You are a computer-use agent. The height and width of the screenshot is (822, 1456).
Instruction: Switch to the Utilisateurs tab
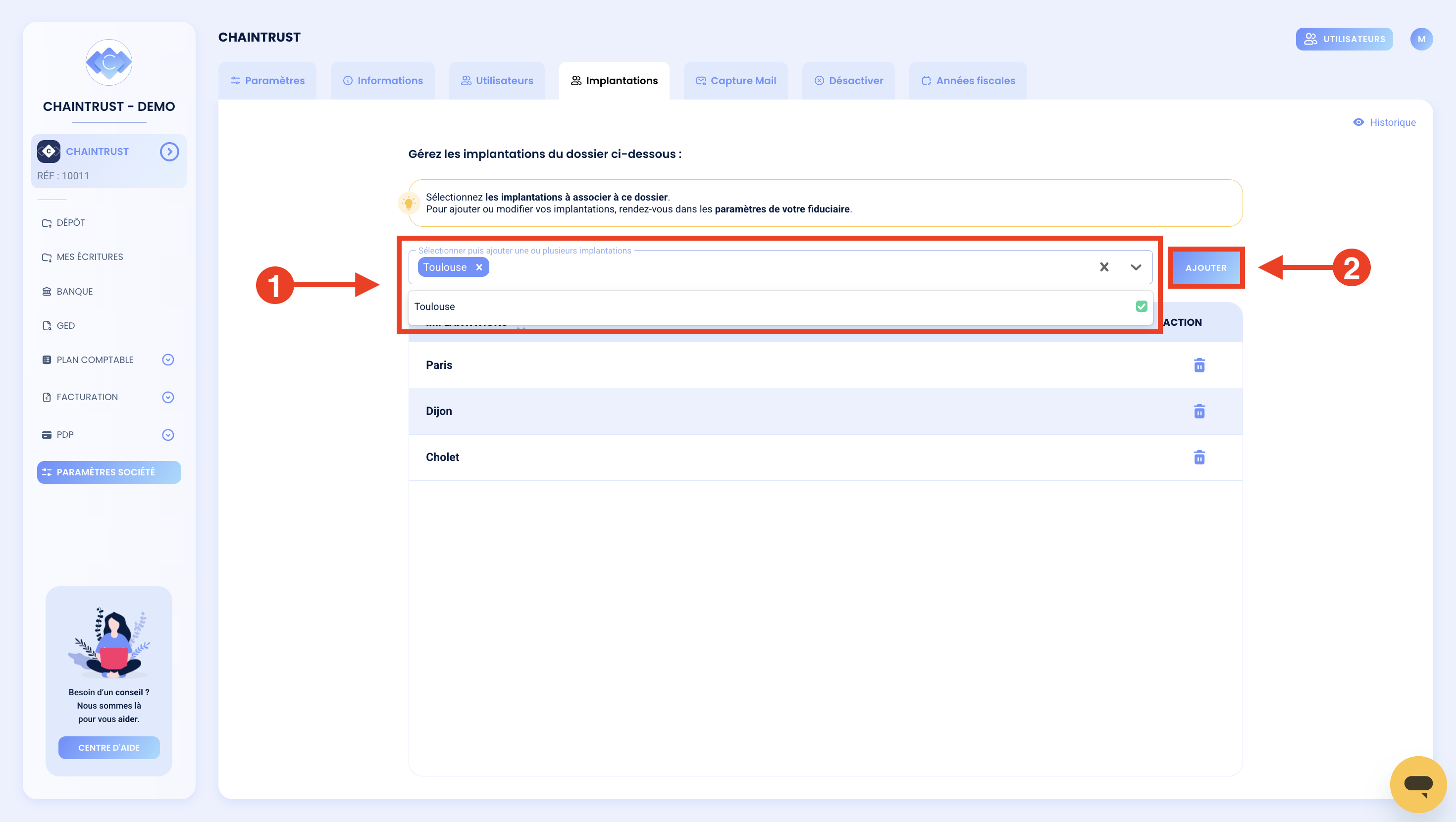coord(497,81)
